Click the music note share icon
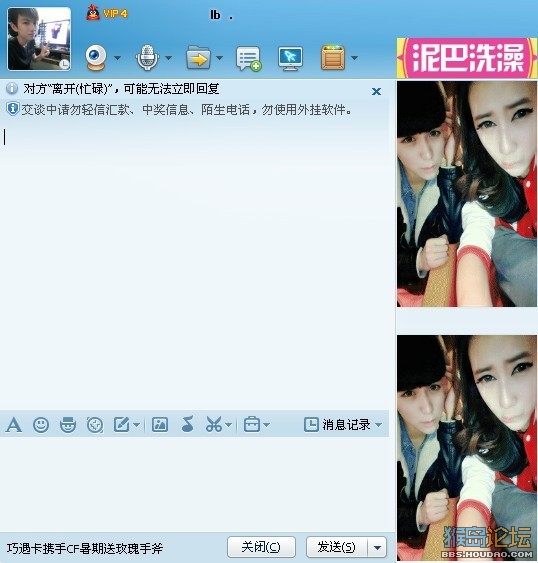Viewport: 538px width, 563px height. click(187, 424)
